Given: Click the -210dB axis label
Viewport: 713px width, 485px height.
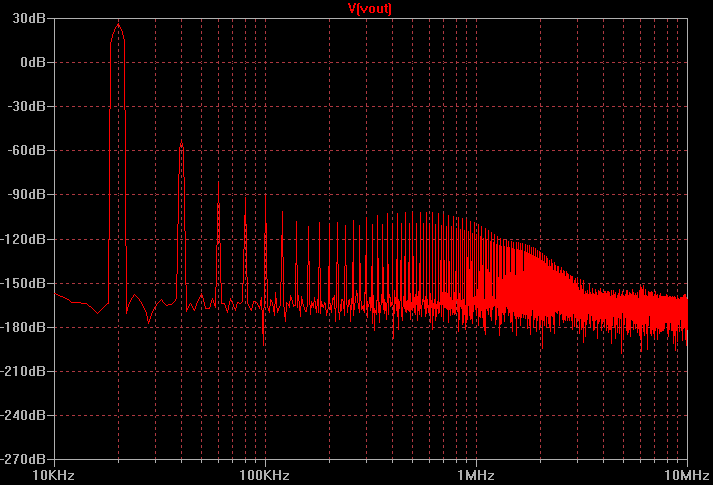Looking at the screenshot, I should [x=23, y=371].
